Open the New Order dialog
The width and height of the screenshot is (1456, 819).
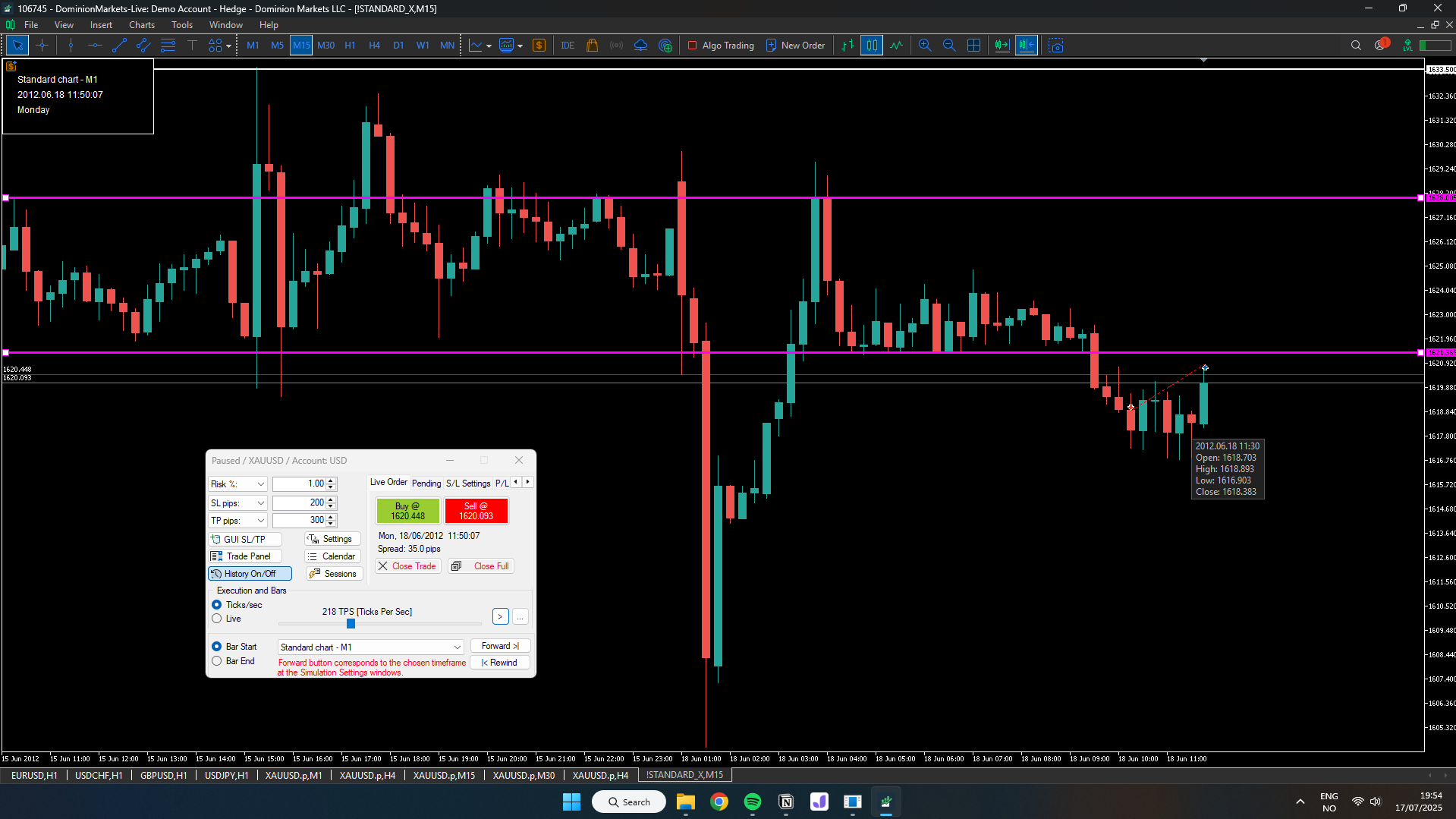coord(795,46)
